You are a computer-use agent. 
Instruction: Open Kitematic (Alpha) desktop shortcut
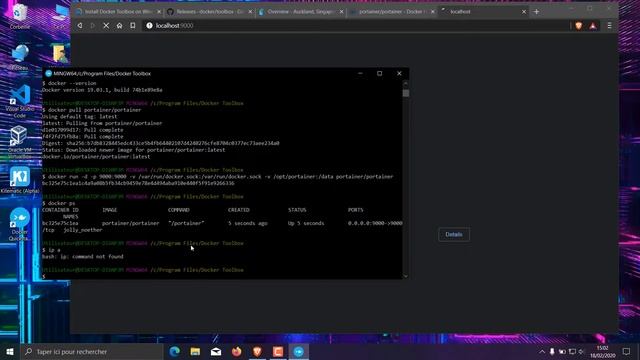tap(20, 180)
